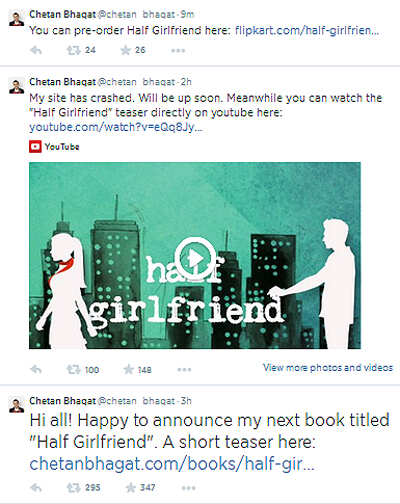Open Chetan Bhagat's avatar on top tweet
The height and width of the screenshot is (504, 400).
pos(16,18)
